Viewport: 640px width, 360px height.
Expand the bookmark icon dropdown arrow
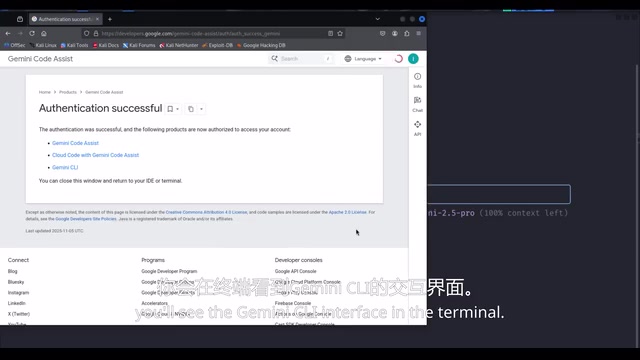pyautogui.click(x=178, y=109)
